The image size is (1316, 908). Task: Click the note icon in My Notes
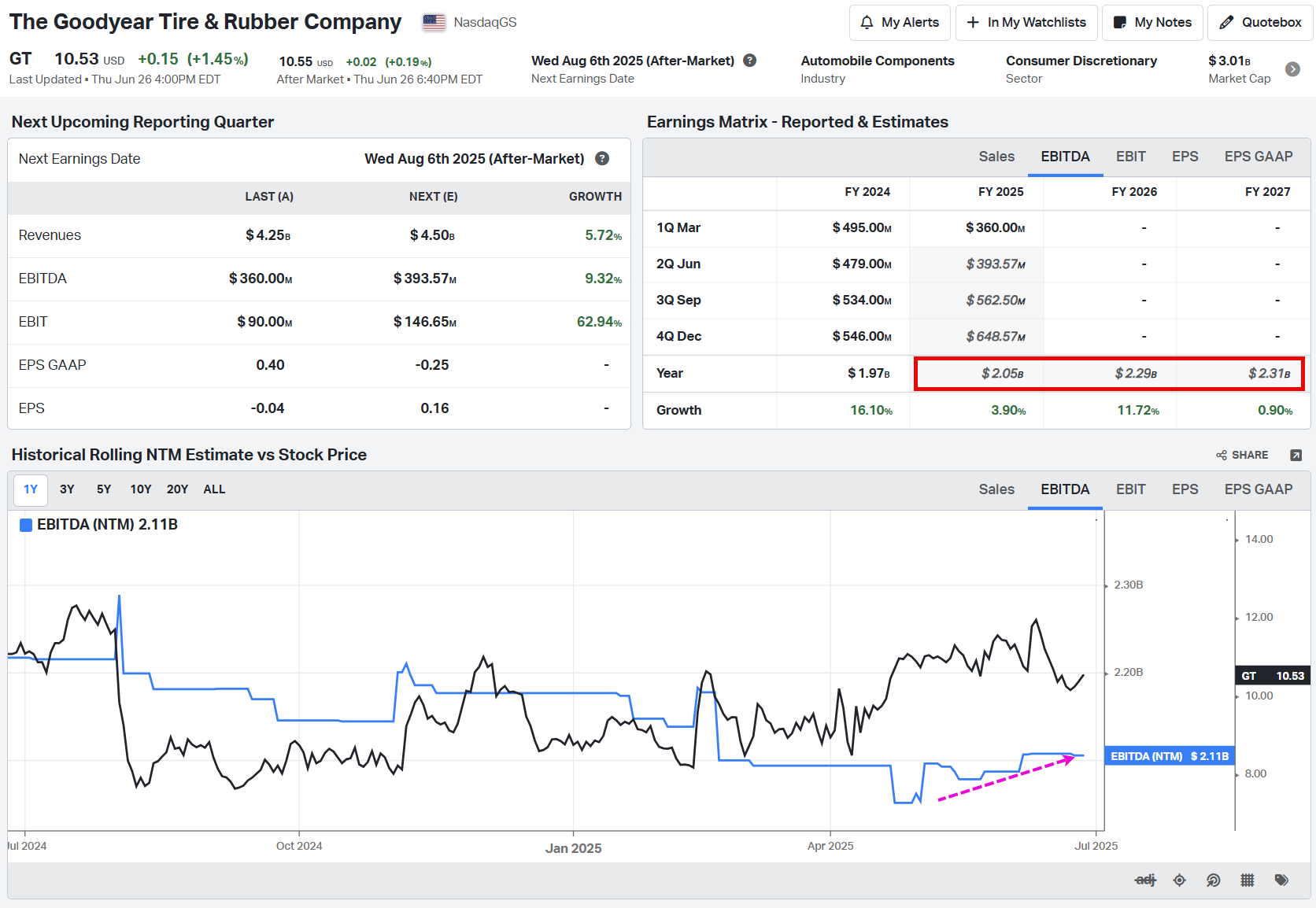tap(1119, 23)
